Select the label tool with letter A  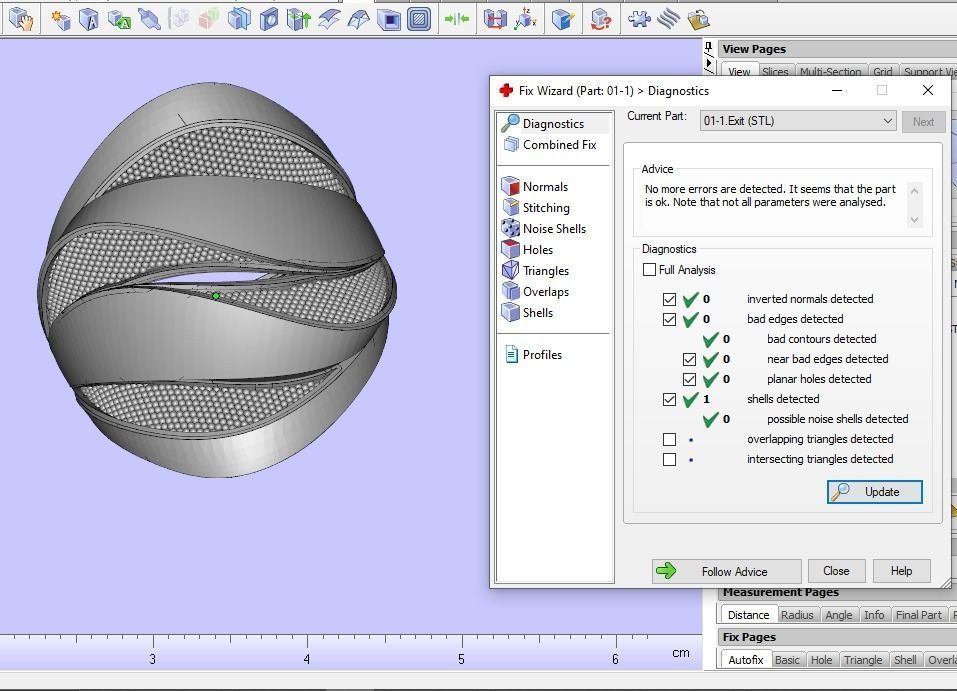tap(89, 20)
